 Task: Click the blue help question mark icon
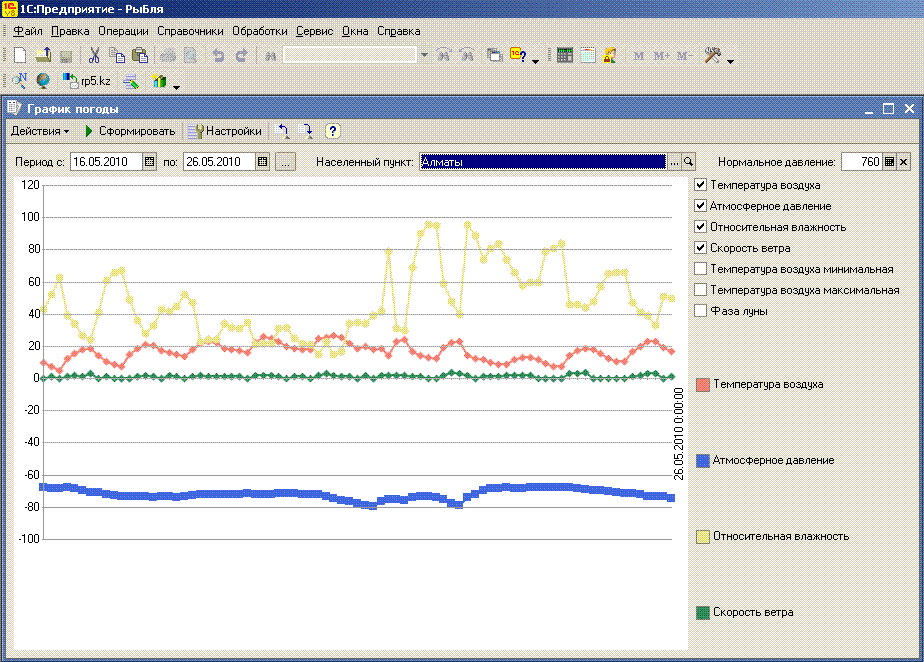(333, 131)
